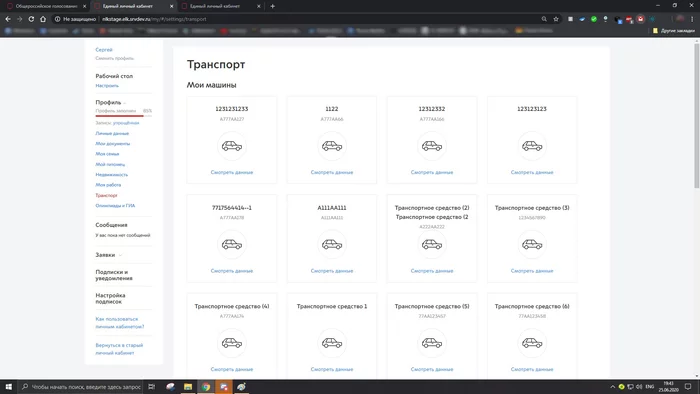Image resolution: width=700 pixels, height=394 pixels.
Task: Open Сообщения section in the sidebar
Action: point(111,225)
